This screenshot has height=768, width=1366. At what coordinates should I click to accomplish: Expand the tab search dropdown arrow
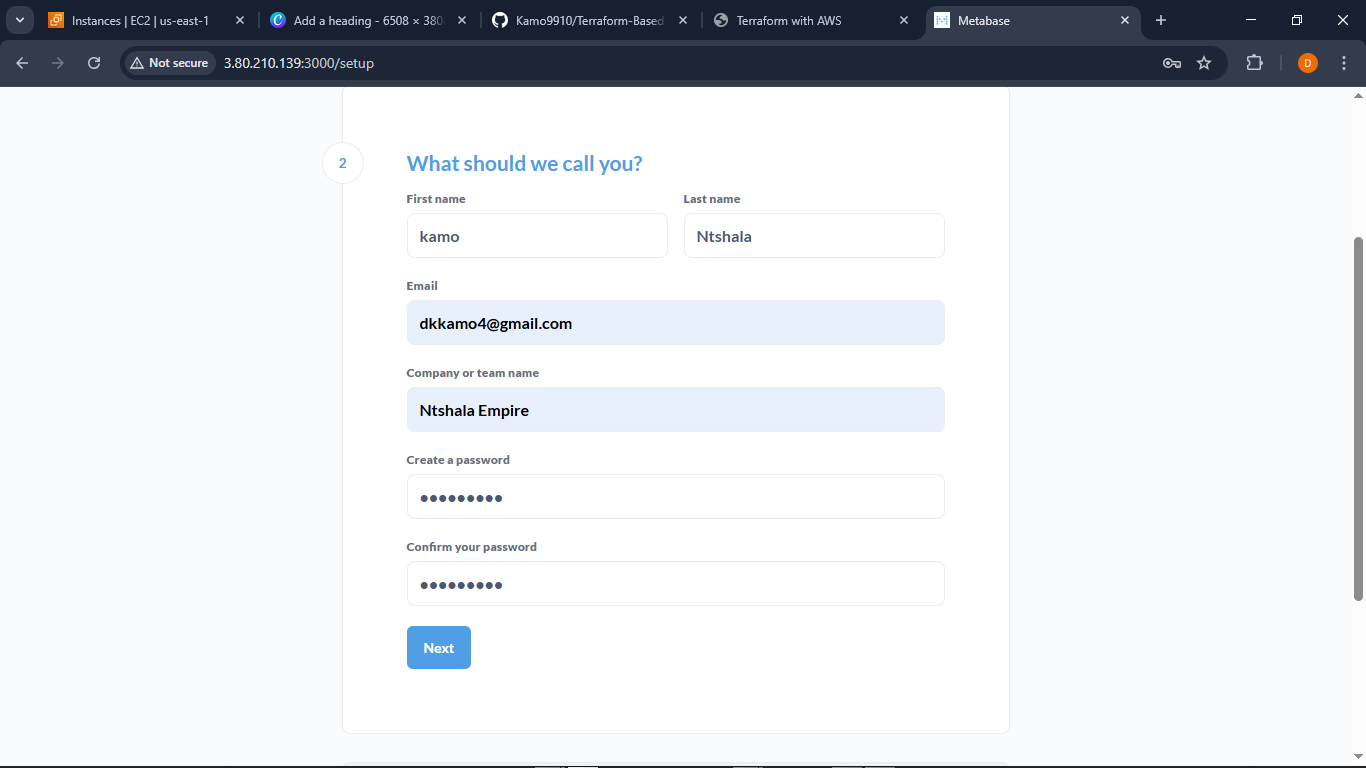coord(19,20)
